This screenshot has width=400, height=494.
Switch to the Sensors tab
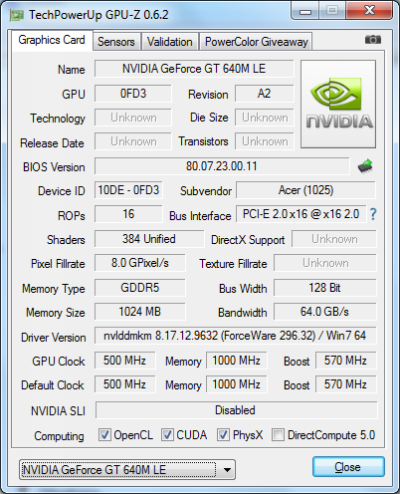click(116, 42)
